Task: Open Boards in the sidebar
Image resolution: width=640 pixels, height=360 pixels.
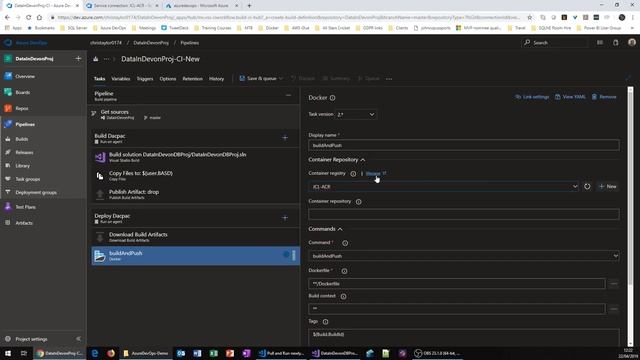Action: coord(22,92)
